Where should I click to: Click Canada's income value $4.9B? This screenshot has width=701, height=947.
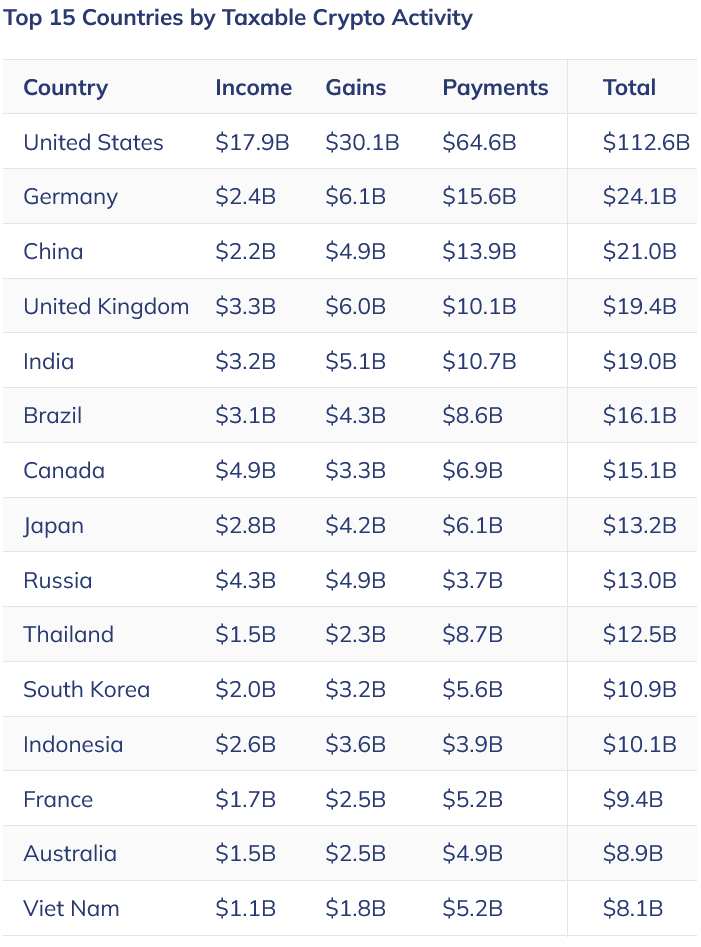(x=245, y=470)
